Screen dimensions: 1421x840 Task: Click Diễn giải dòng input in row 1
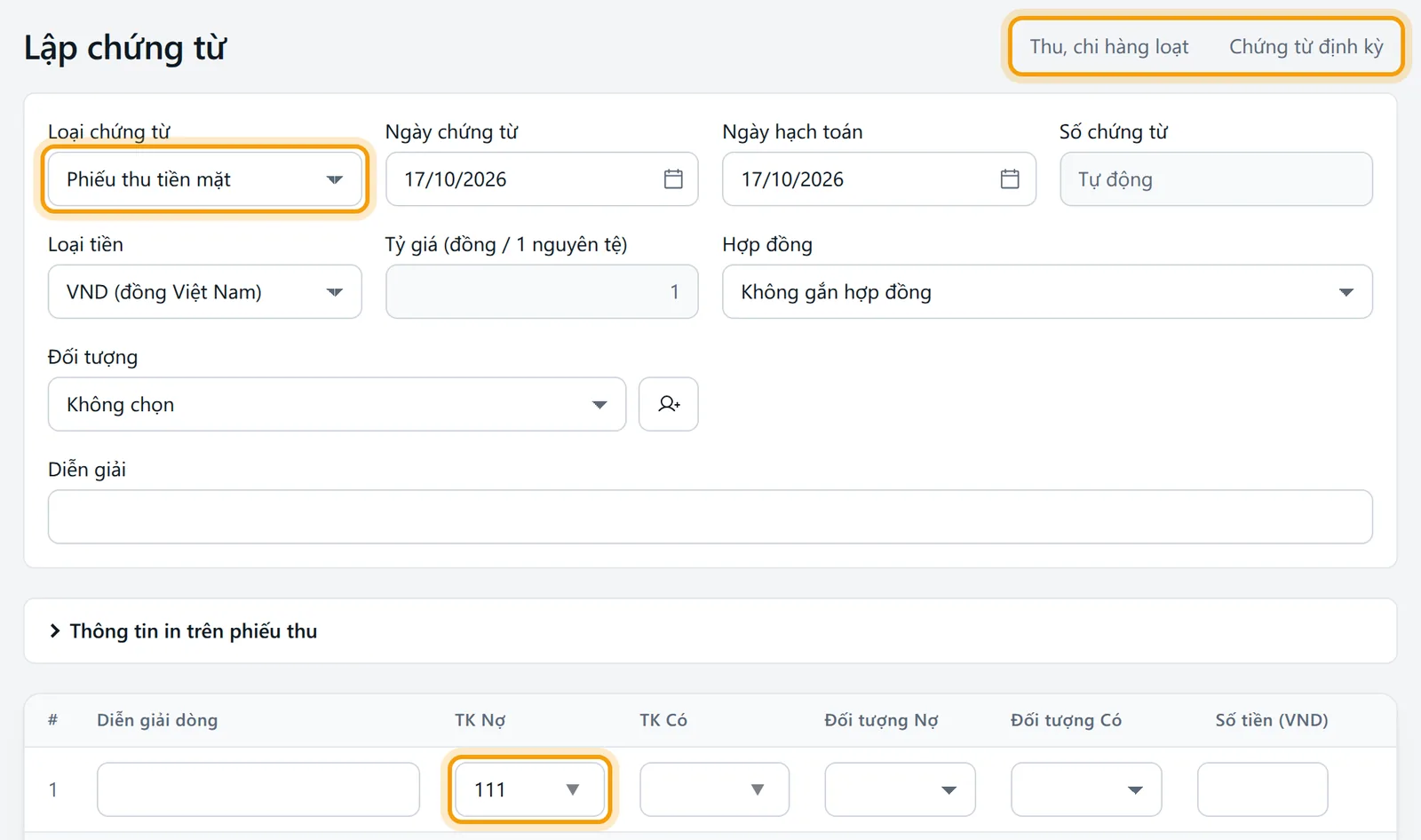click(258, 789)
